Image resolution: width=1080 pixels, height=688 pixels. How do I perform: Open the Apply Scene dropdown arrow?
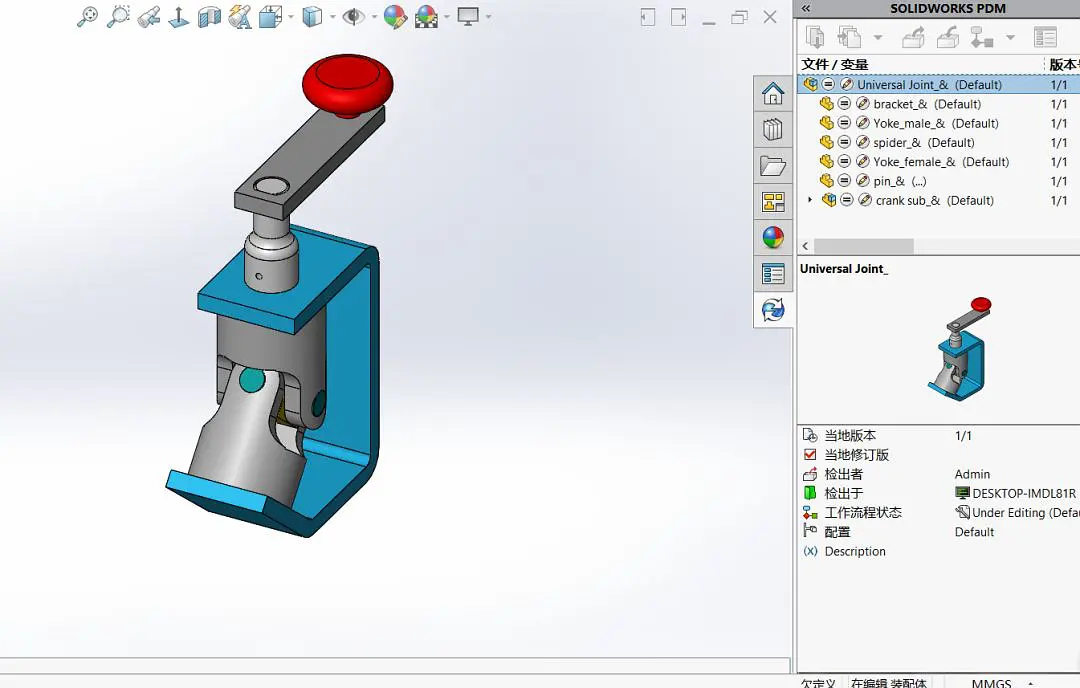[x=447, y=17]
